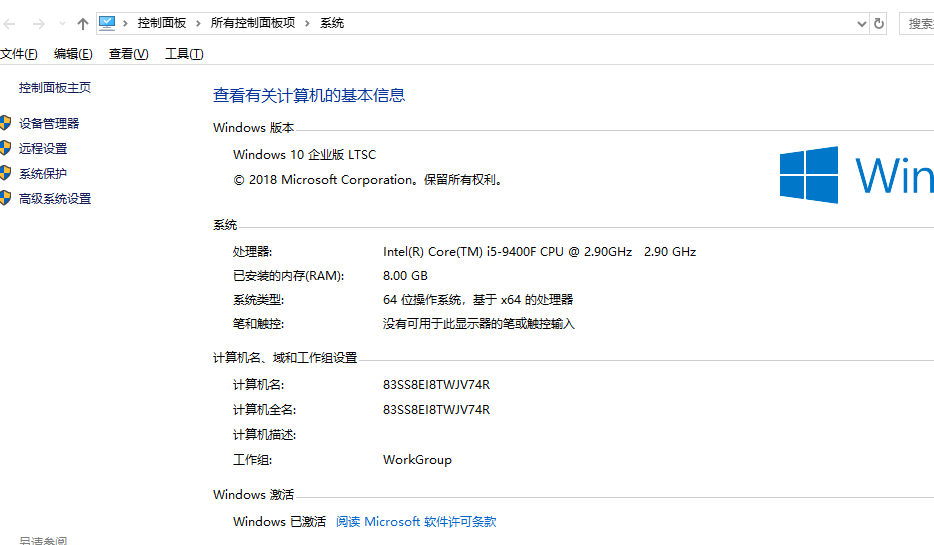Viewport: 934px width, 545px height.
Task: Click the Windows logo image
Action: (x=809, y=175)
